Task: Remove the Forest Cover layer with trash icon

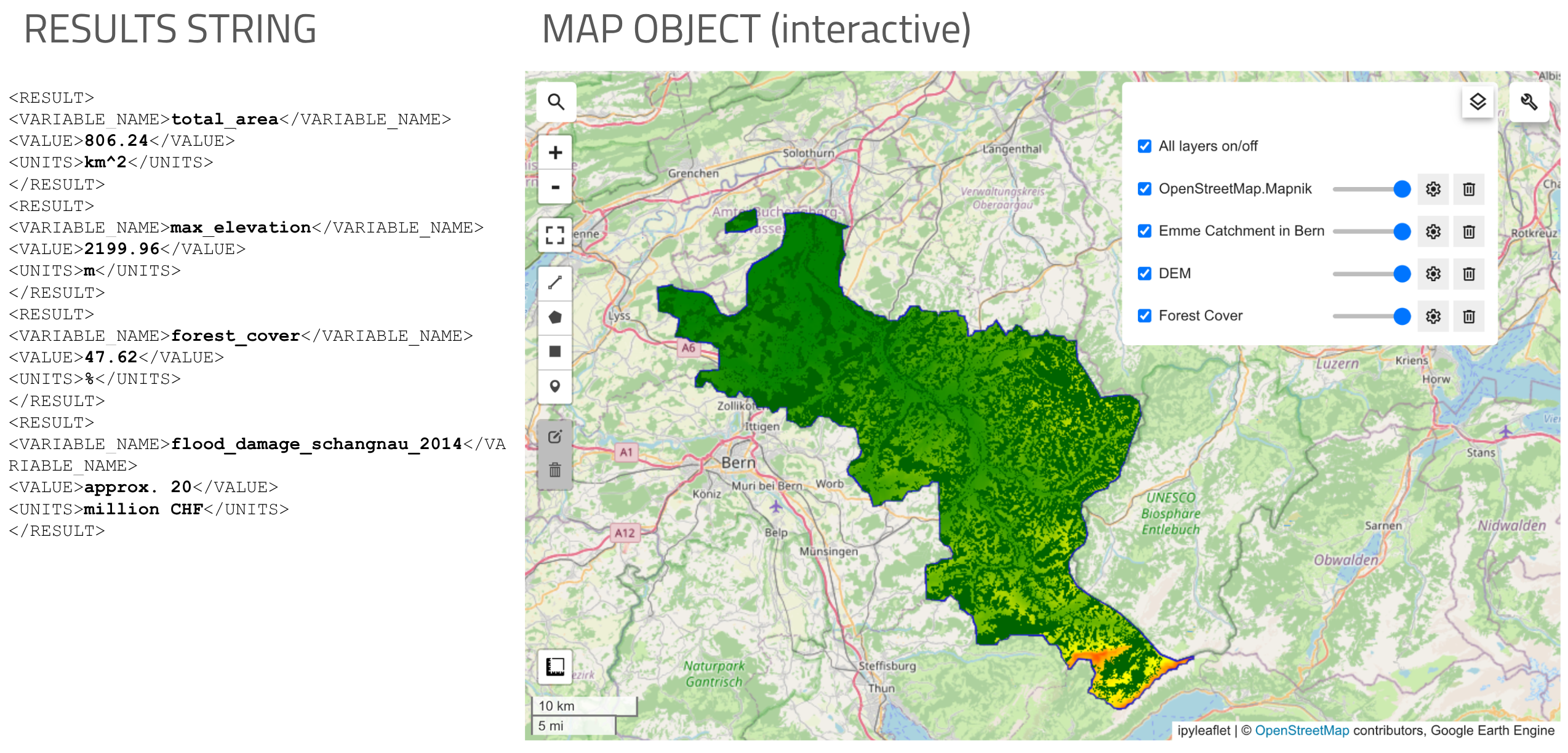Action: [1469, 316]
